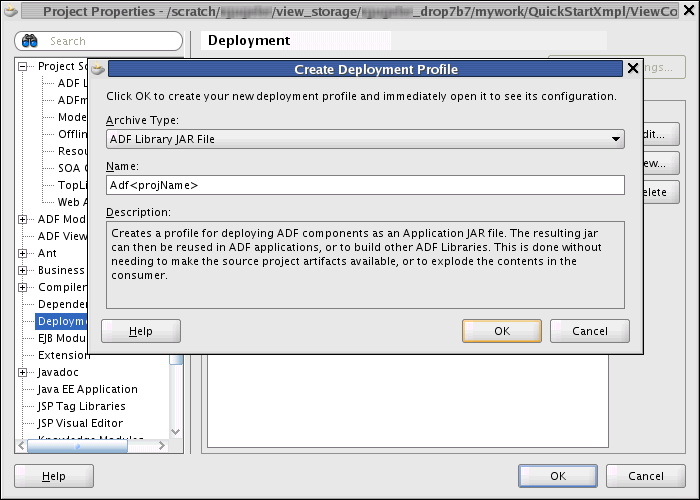The image size is (700, 500).
Task: Click Help in Project Properties window
Action: (54, 476)
